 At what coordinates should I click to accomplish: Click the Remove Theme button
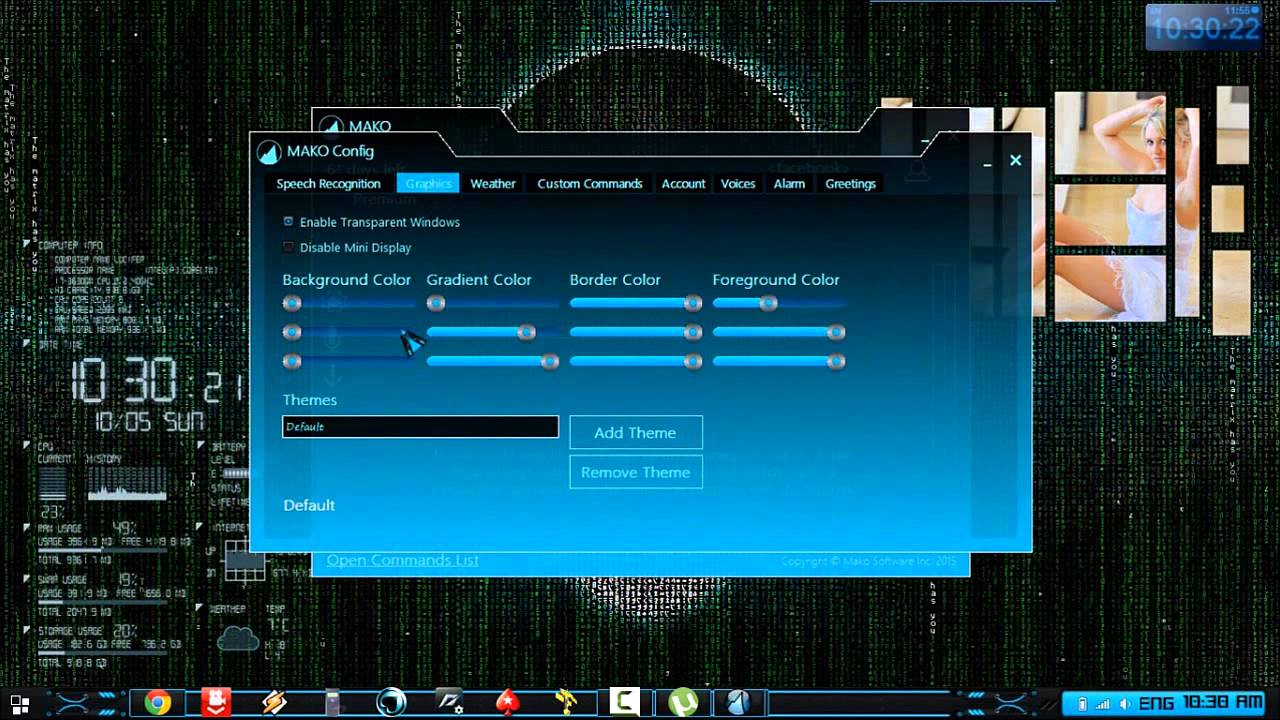636,472
